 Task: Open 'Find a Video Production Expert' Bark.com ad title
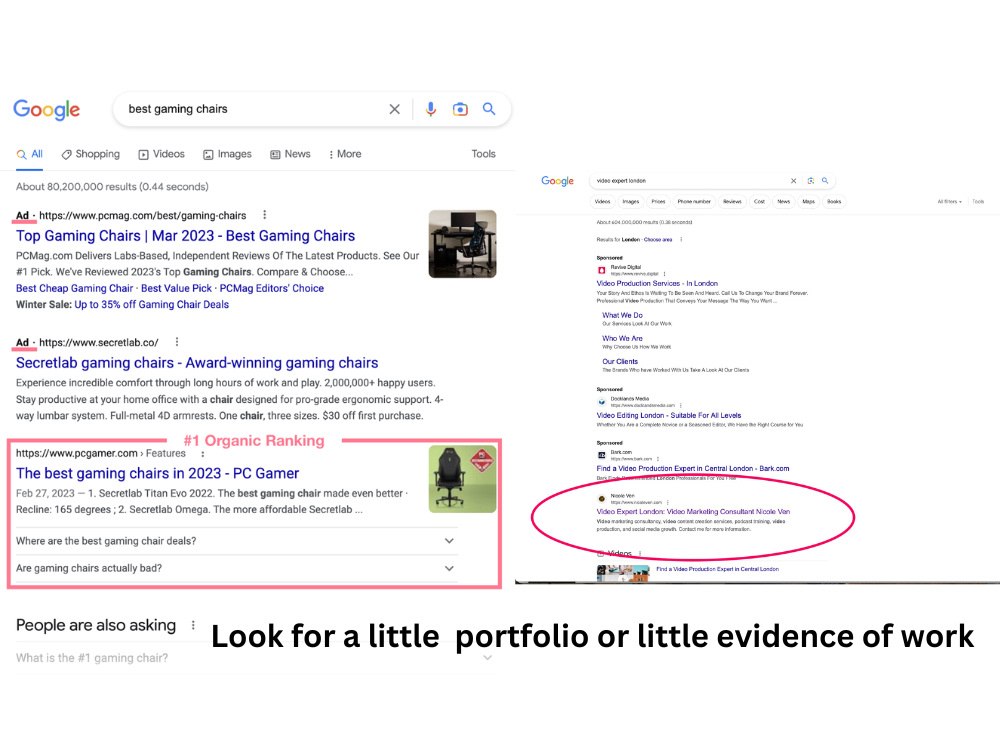coord(693,468)
